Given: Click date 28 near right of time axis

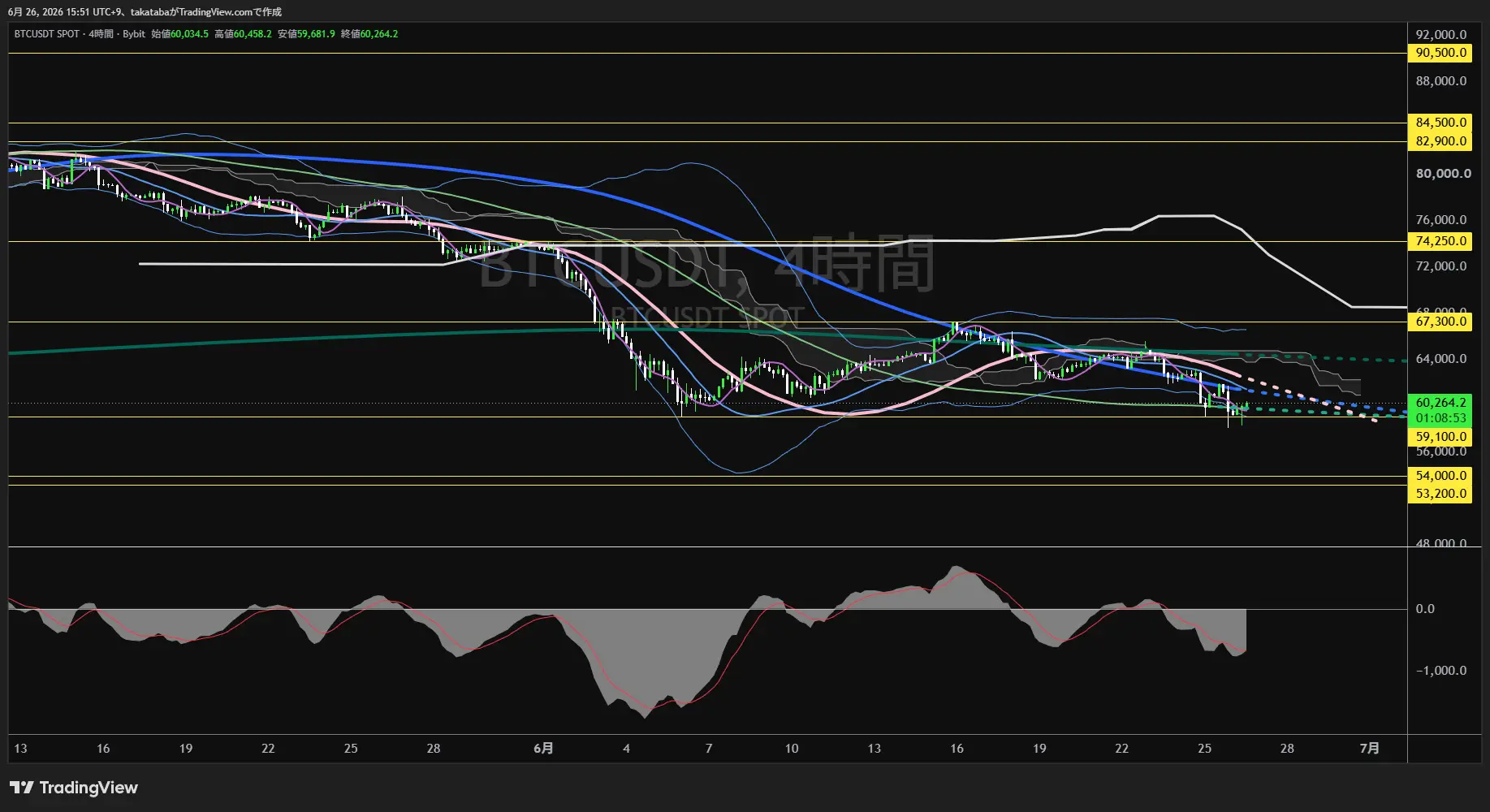Looking at the screenshot, I should coord(1287,749).
